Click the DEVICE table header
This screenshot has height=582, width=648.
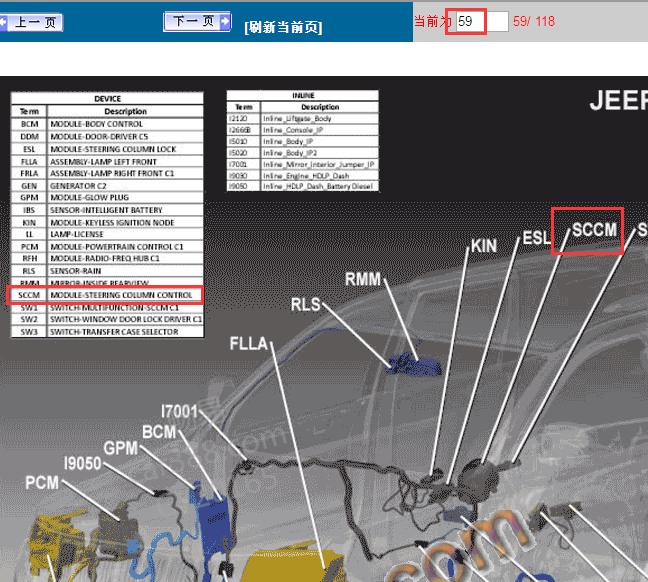107,99
